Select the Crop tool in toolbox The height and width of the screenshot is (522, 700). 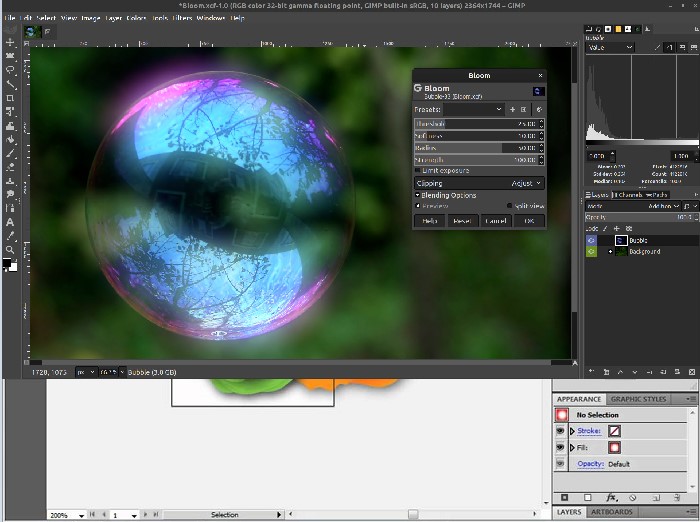[x=10, y=98]
